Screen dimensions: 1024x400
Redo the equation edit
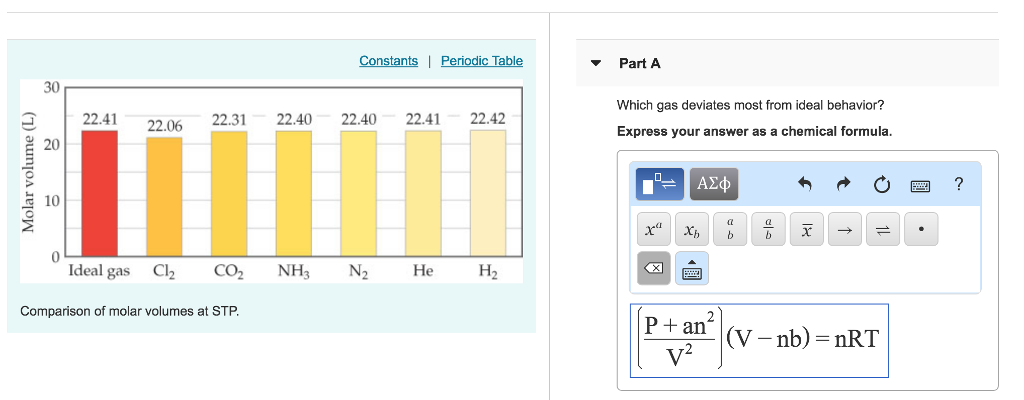(842, 184)
